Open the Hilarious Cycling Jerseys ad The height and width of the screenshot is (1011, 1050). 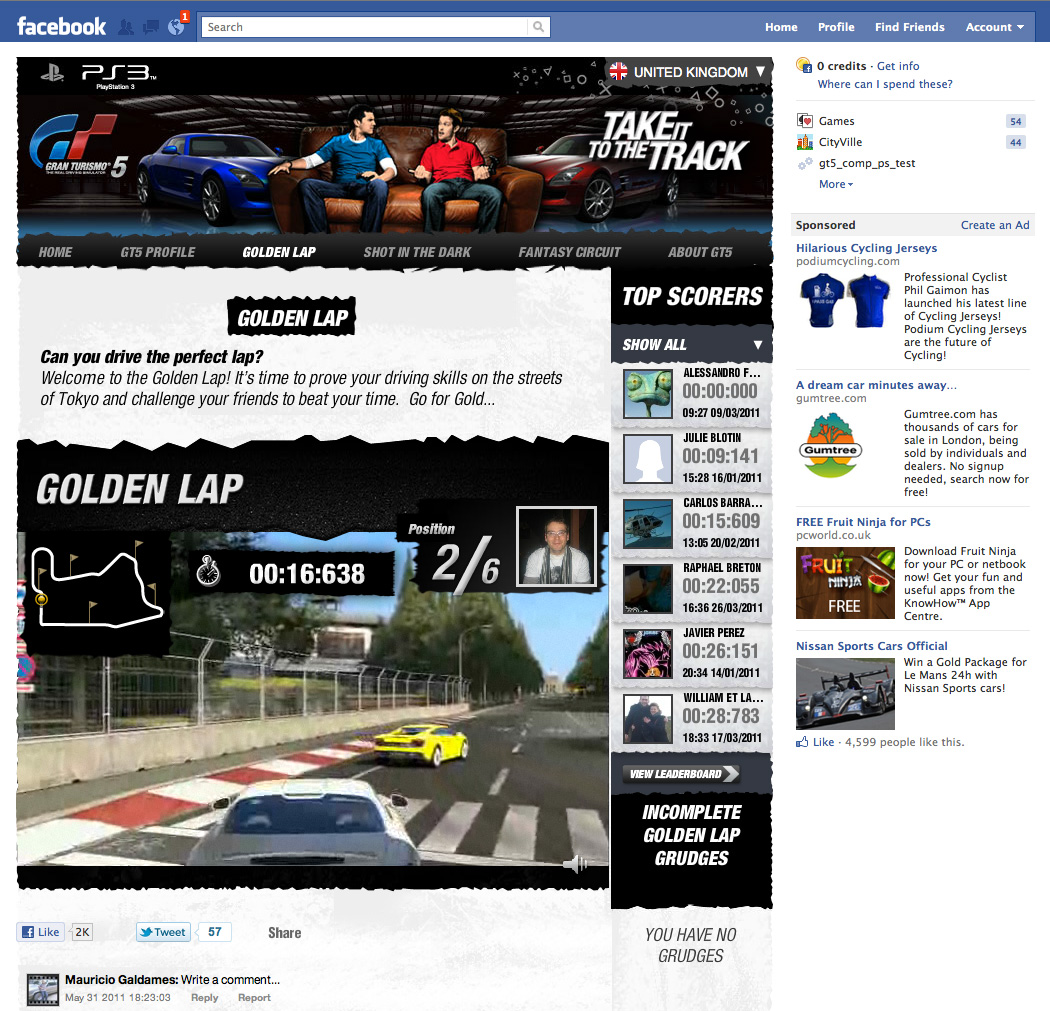pos(867,248)
